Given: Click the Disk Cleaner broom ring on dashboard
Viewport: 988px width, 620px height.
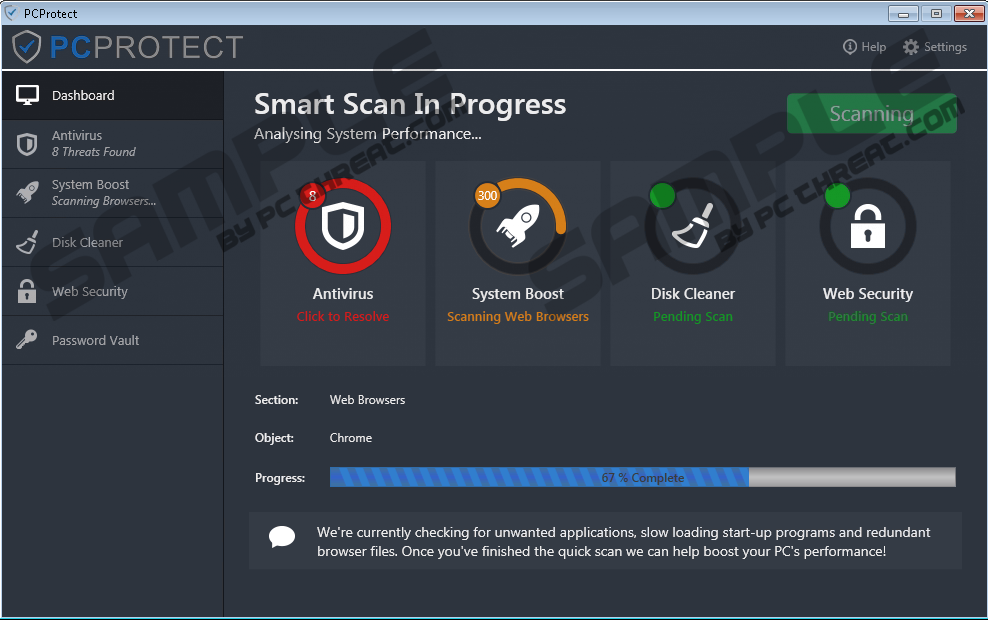Looking at the screenshot, I should pyautogui.click(x=692, y=226).
